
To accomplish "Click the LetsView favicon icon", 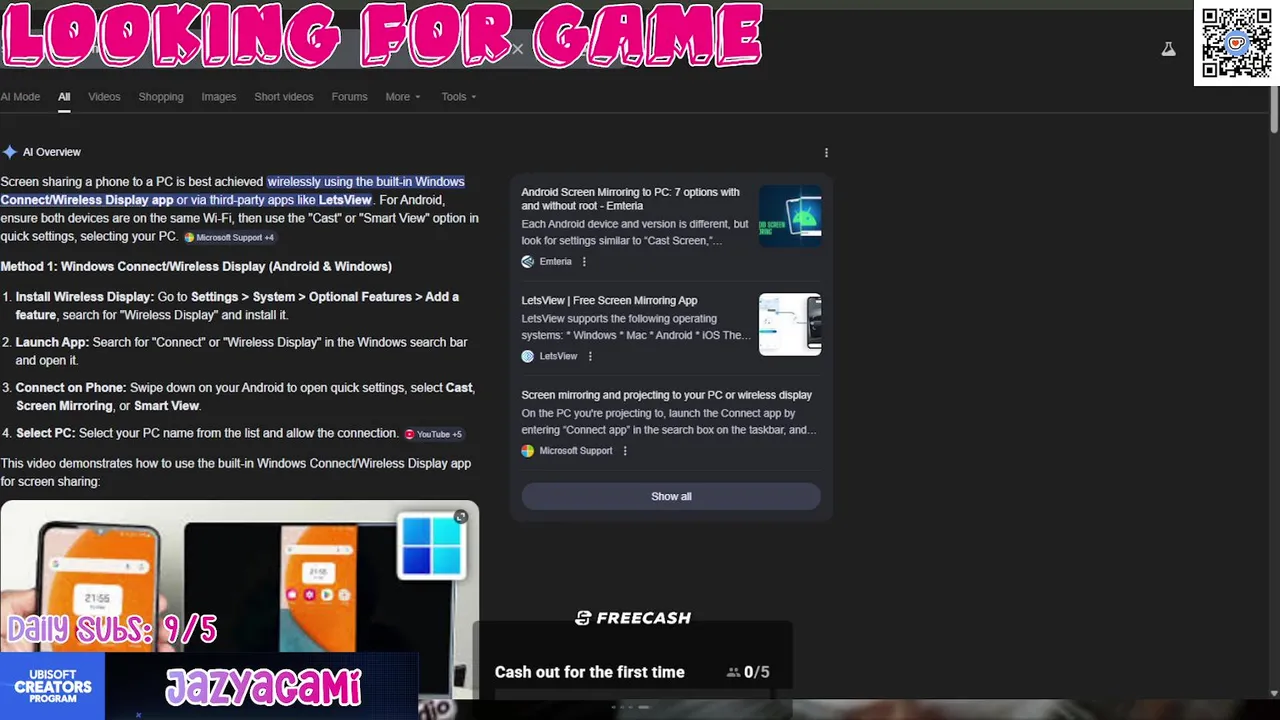I will [528, 356].
